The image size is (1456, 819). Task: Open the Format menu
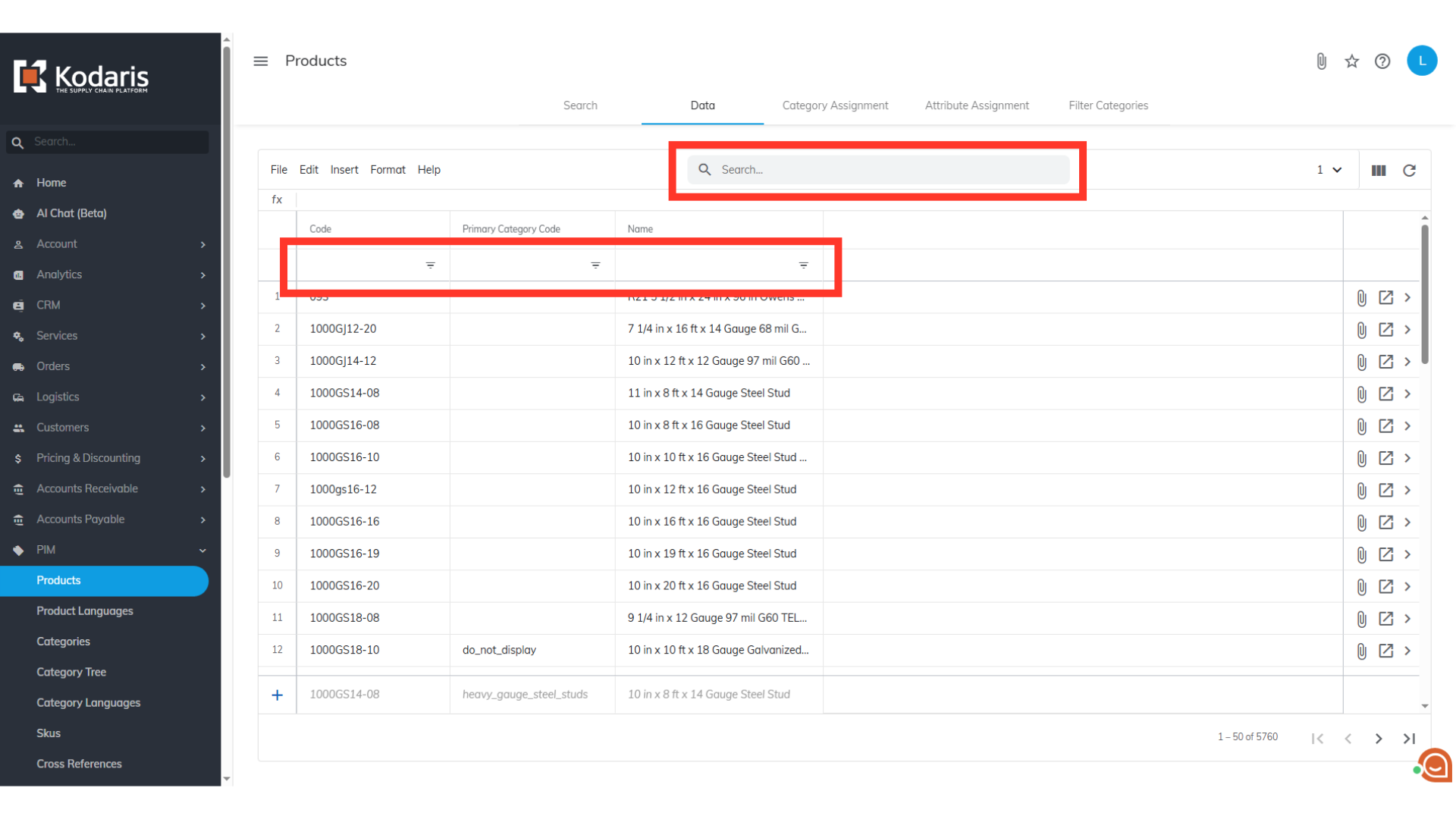(x=388, y=170)
